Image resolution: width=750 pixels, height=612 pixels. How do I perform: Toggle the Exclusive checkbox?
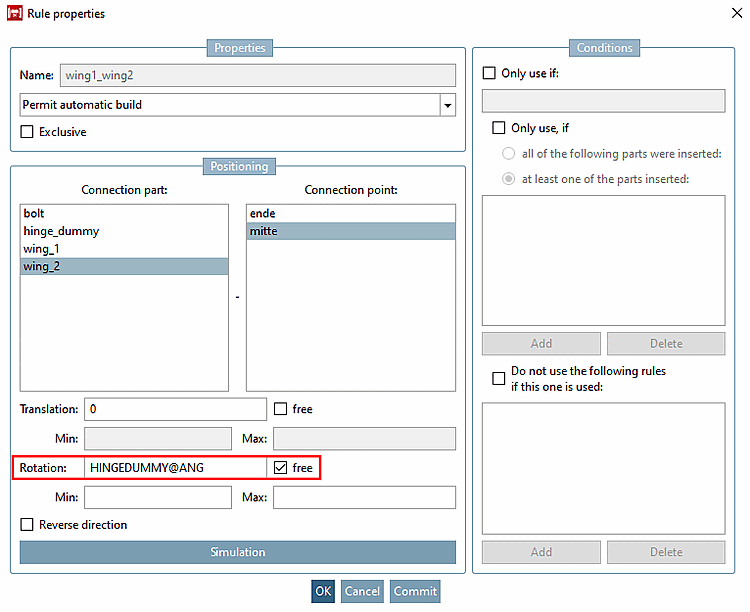pyautogui.click(x=27, y=132)
